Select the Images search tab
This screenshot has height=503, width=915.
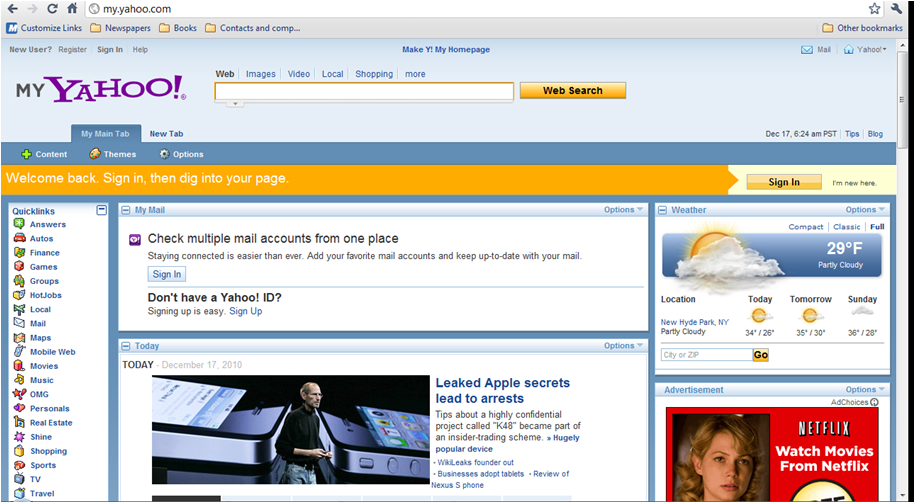[x=260, y=74]
